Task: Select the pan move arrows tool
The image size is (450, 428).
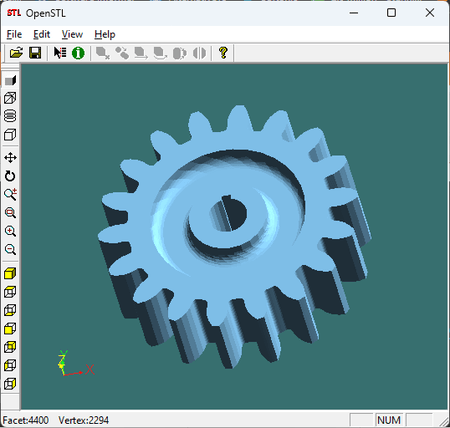Action: [10, 158]
